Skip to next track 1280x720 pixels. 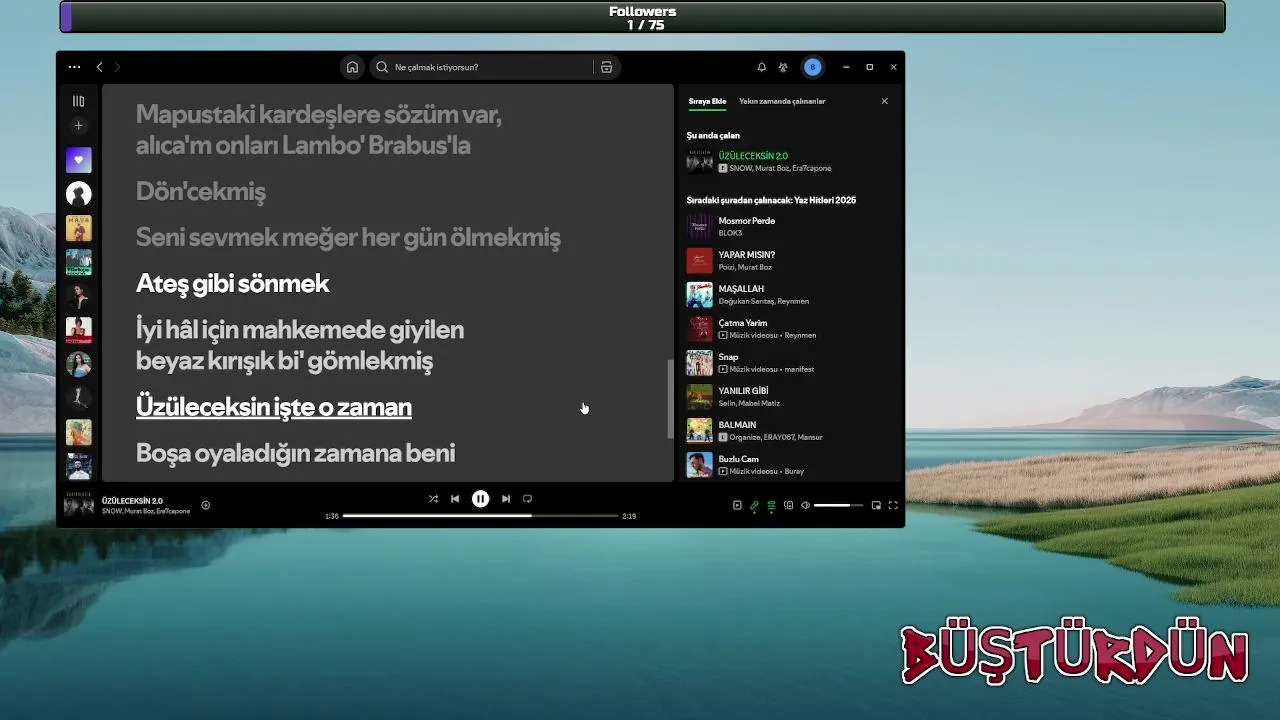click(x=506, y=499)
